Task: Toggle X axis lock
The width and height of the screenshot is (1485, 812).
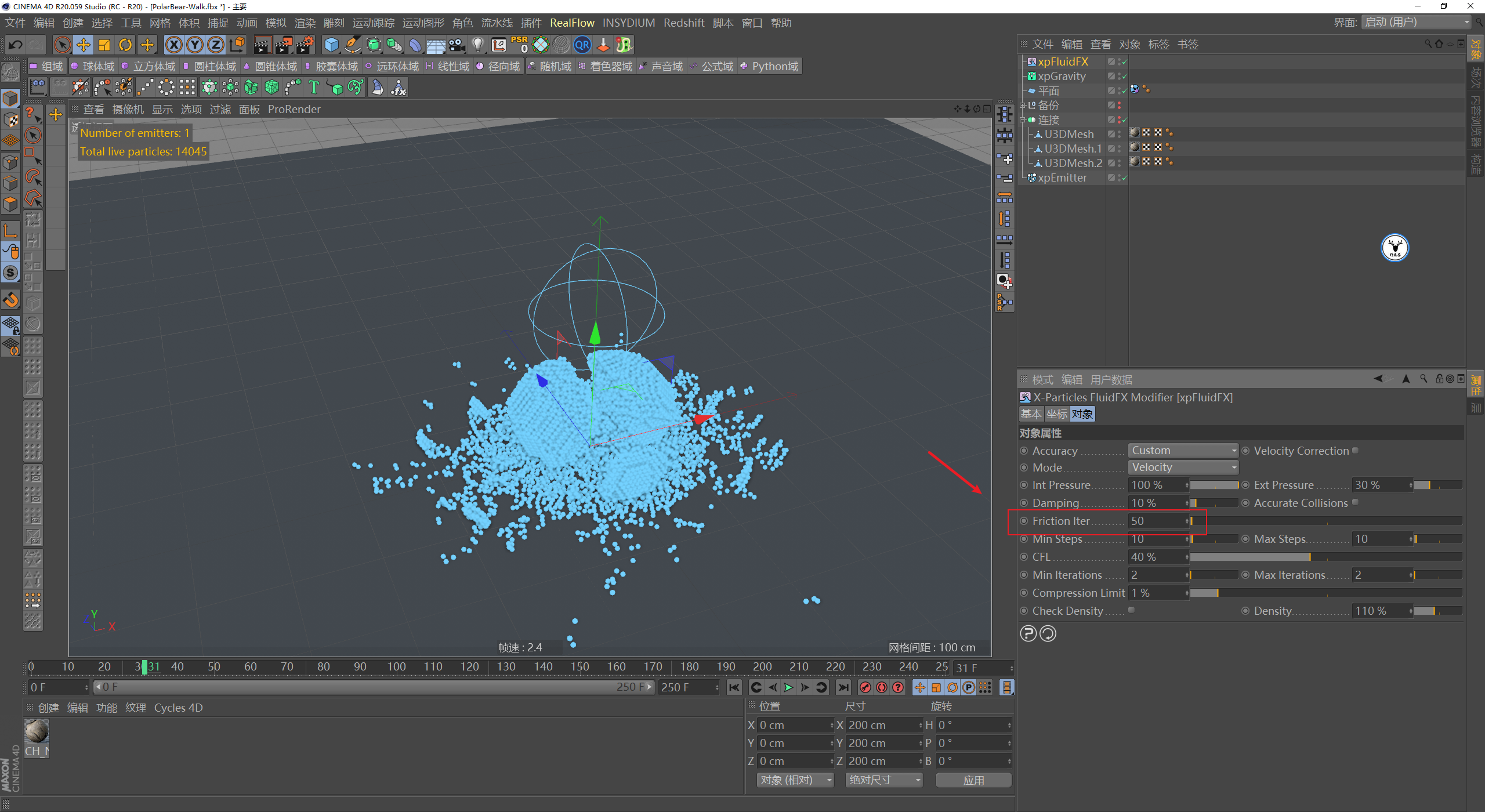Action: 173,45
